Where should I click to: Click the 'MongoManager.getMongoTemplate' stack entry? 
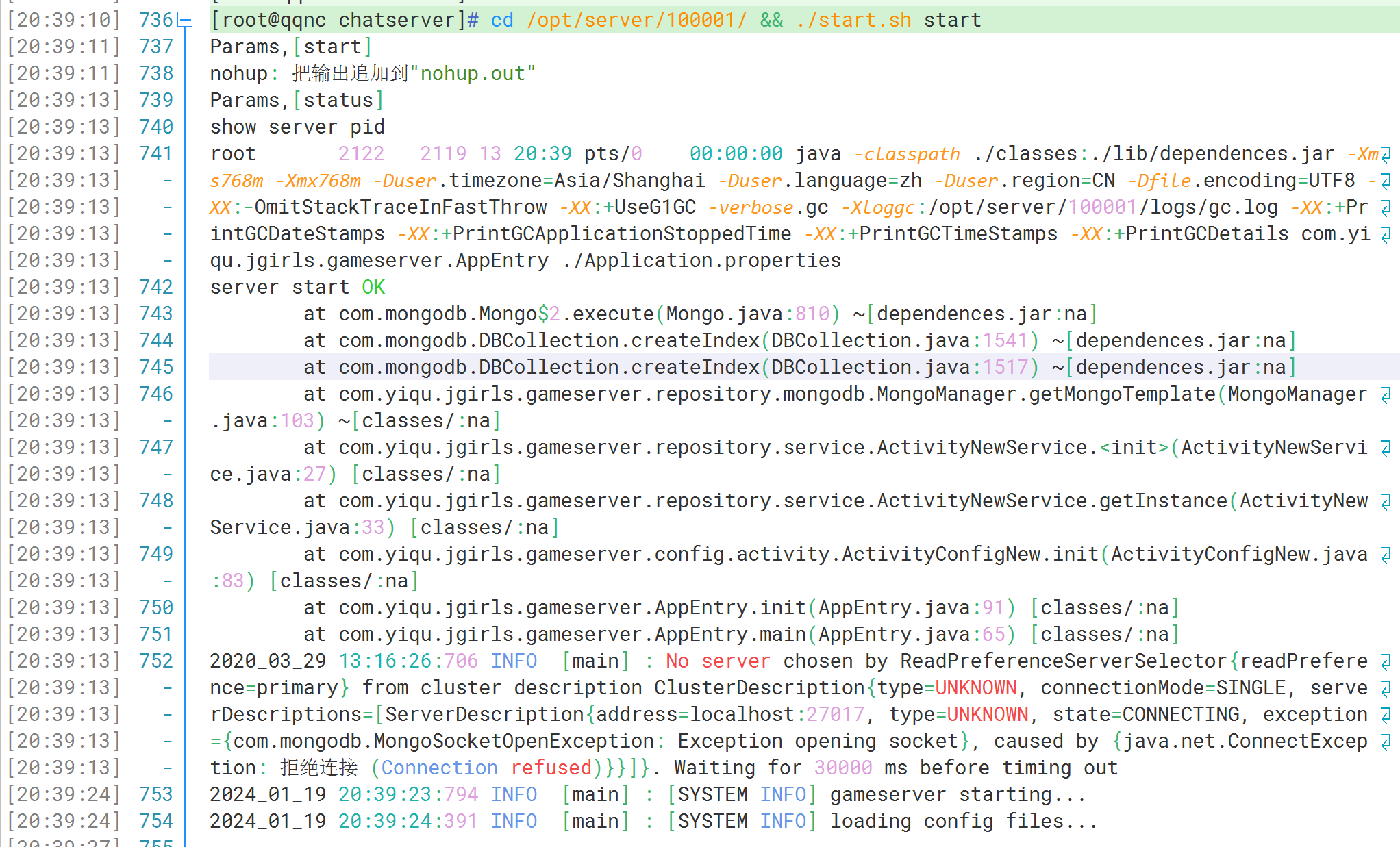pos(1047,394)
